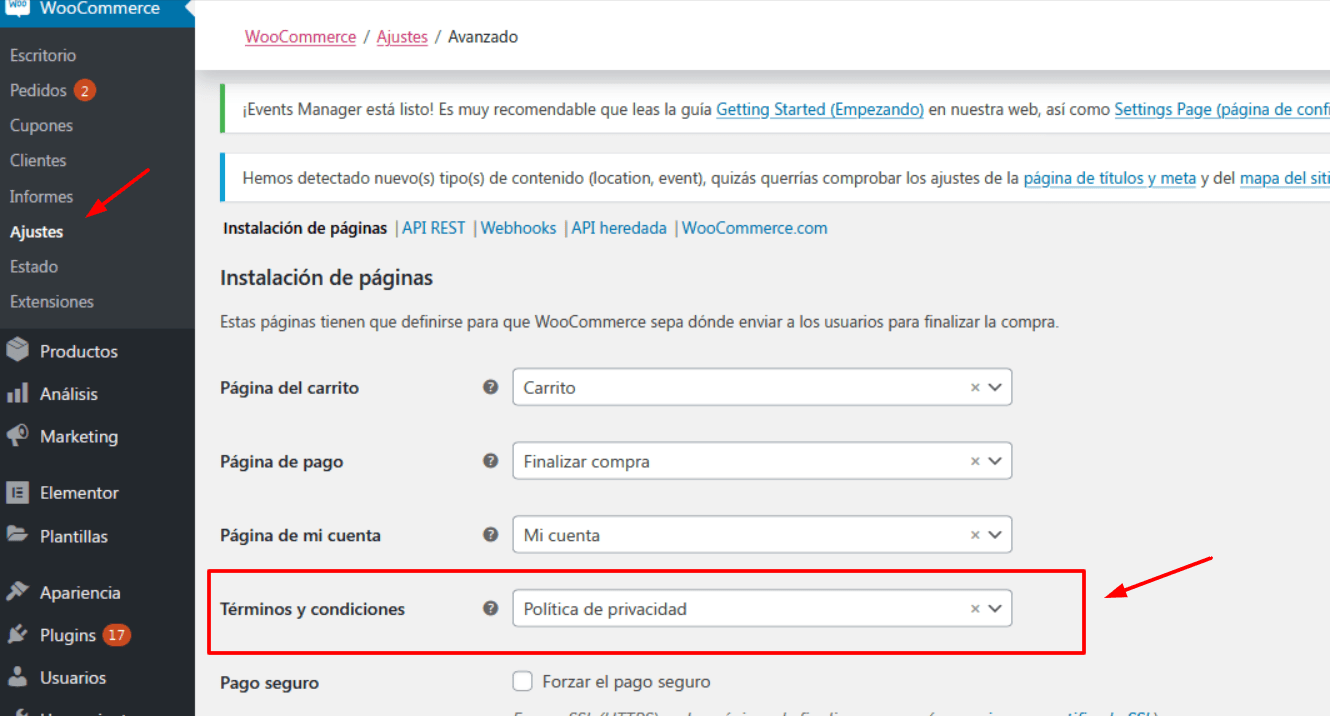
Task: Click help icon next to Términos y condiciones
Action: [x=490, y=608]
